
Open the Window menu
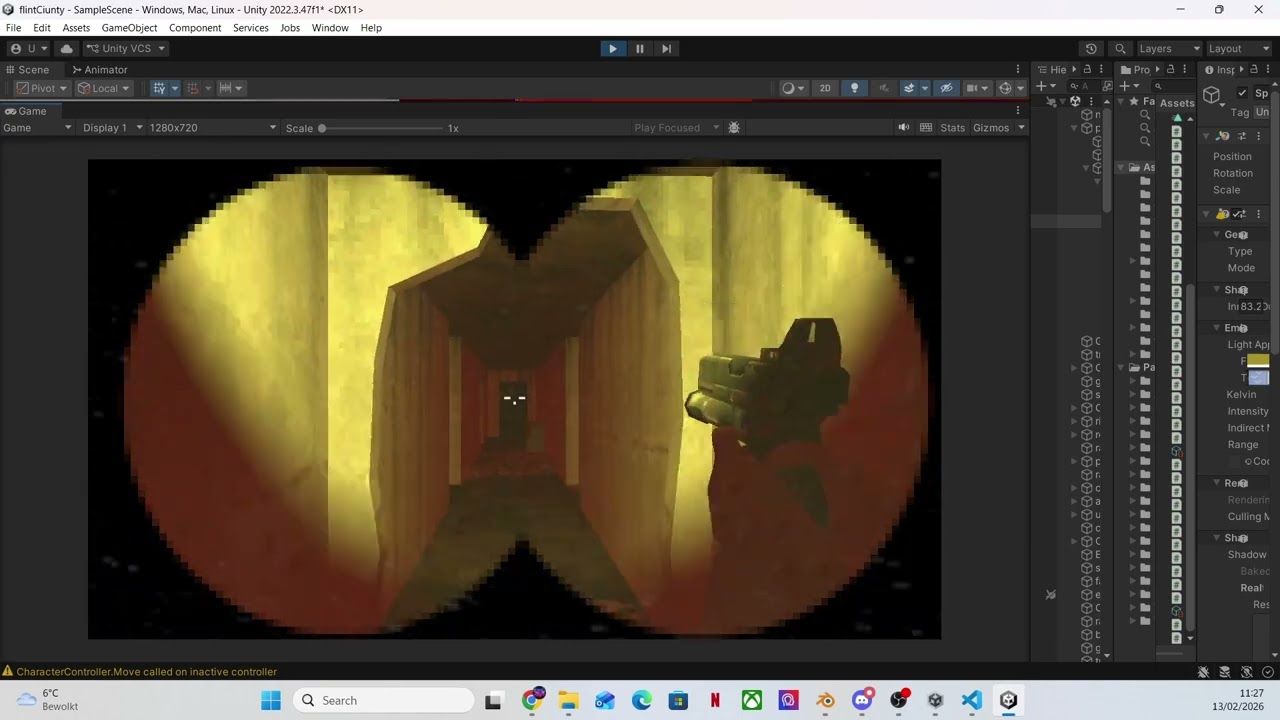pyautogui.click(x=330, y=28)
